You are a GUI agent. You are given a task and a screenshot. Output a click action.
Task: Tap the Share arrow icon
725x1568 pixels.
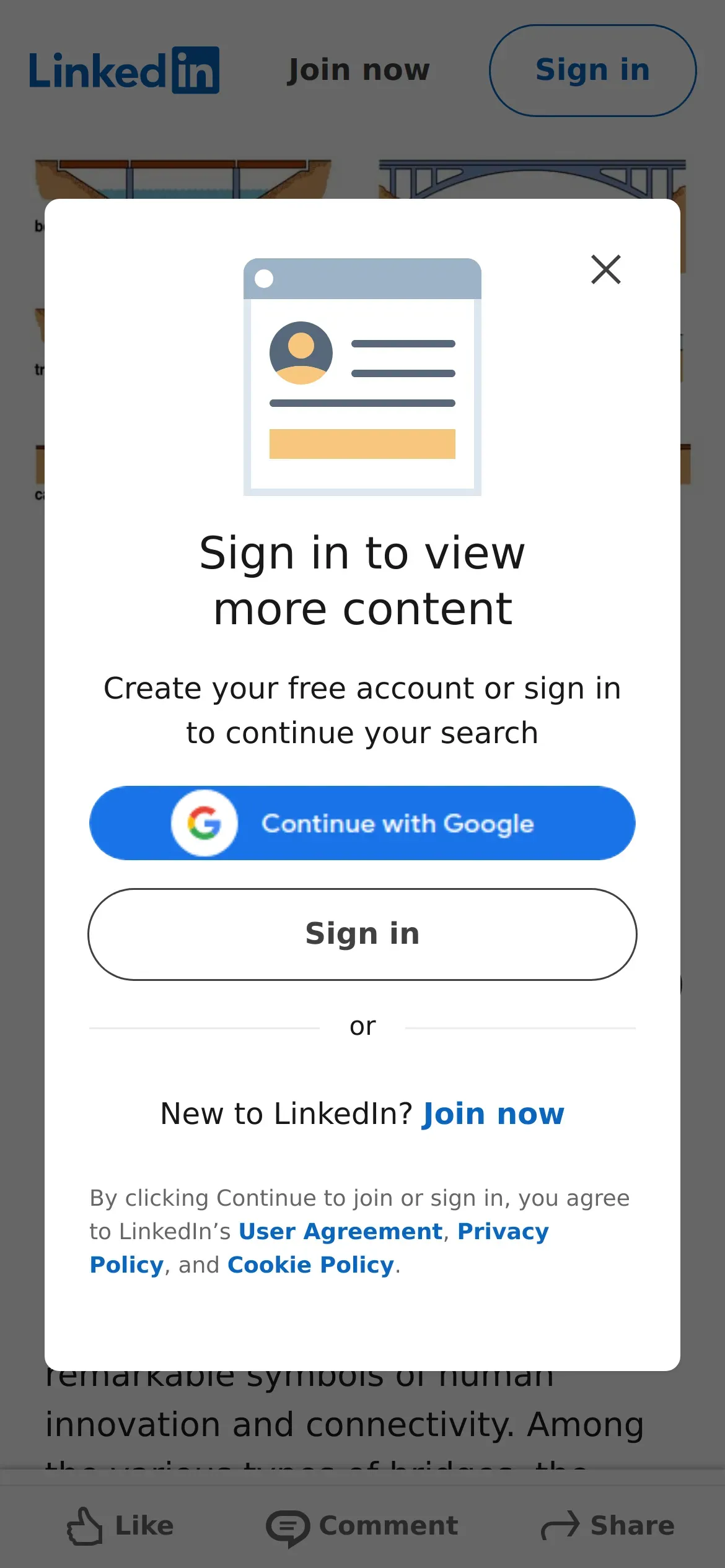560,1525
